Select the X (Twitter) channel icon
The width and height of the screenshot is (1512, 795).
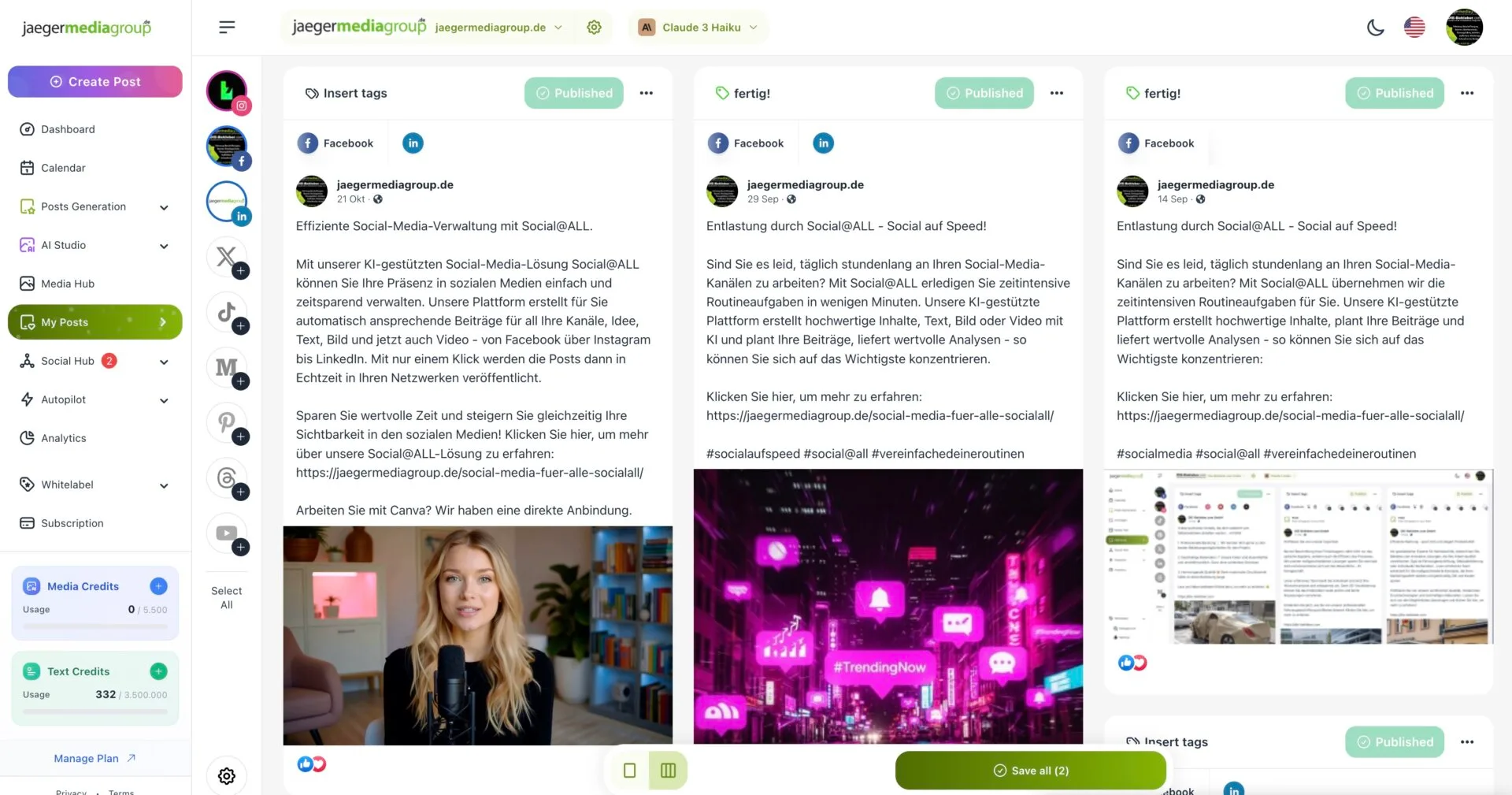pos(227,257)
